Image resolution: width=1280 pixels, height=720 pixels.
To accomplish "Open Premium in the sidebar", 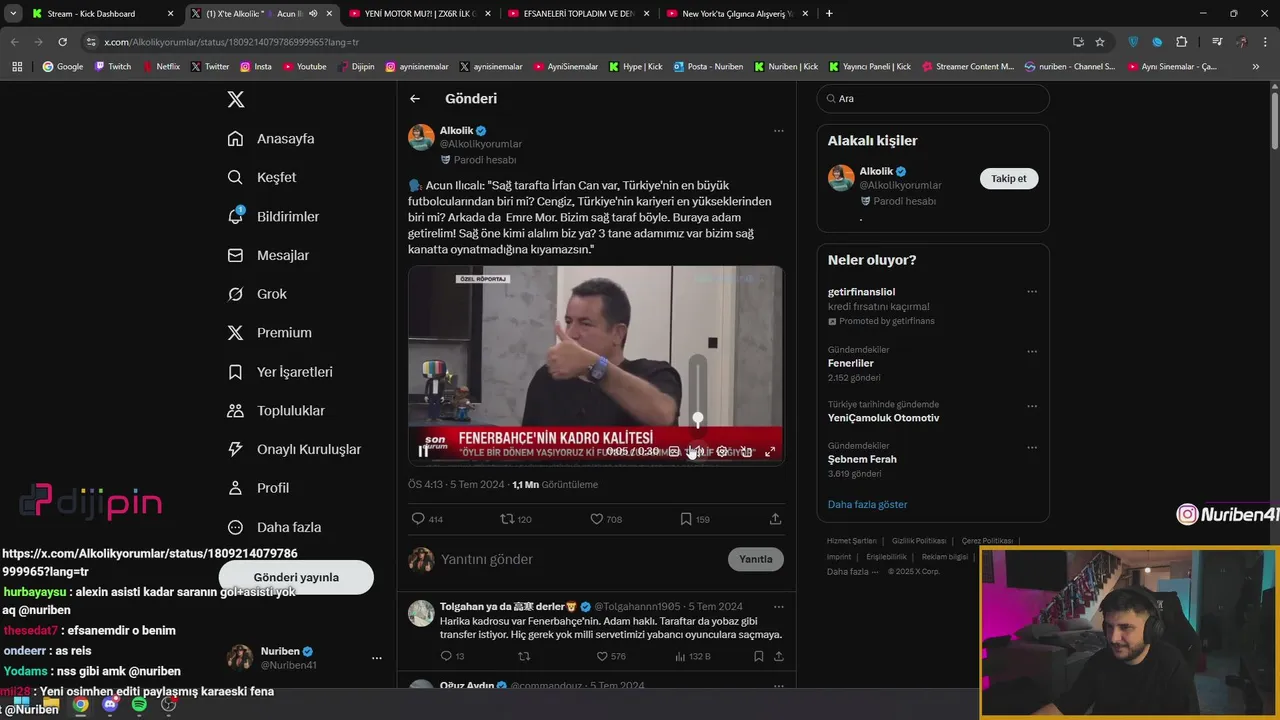I will pyautogui.click(x=269, y=333).
